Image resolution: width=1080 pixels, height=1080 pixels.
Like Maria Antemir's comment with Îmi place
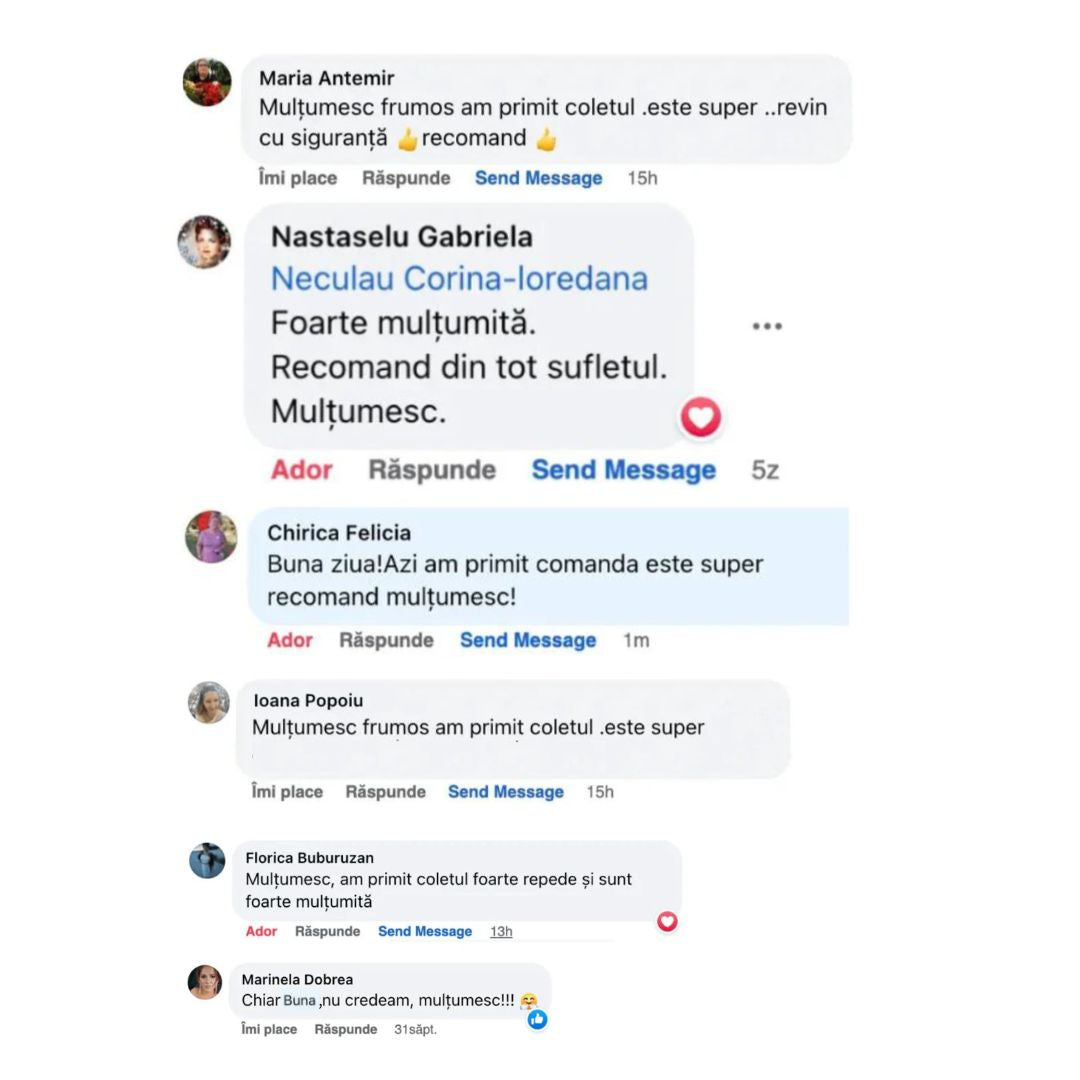tap(298, 178)
